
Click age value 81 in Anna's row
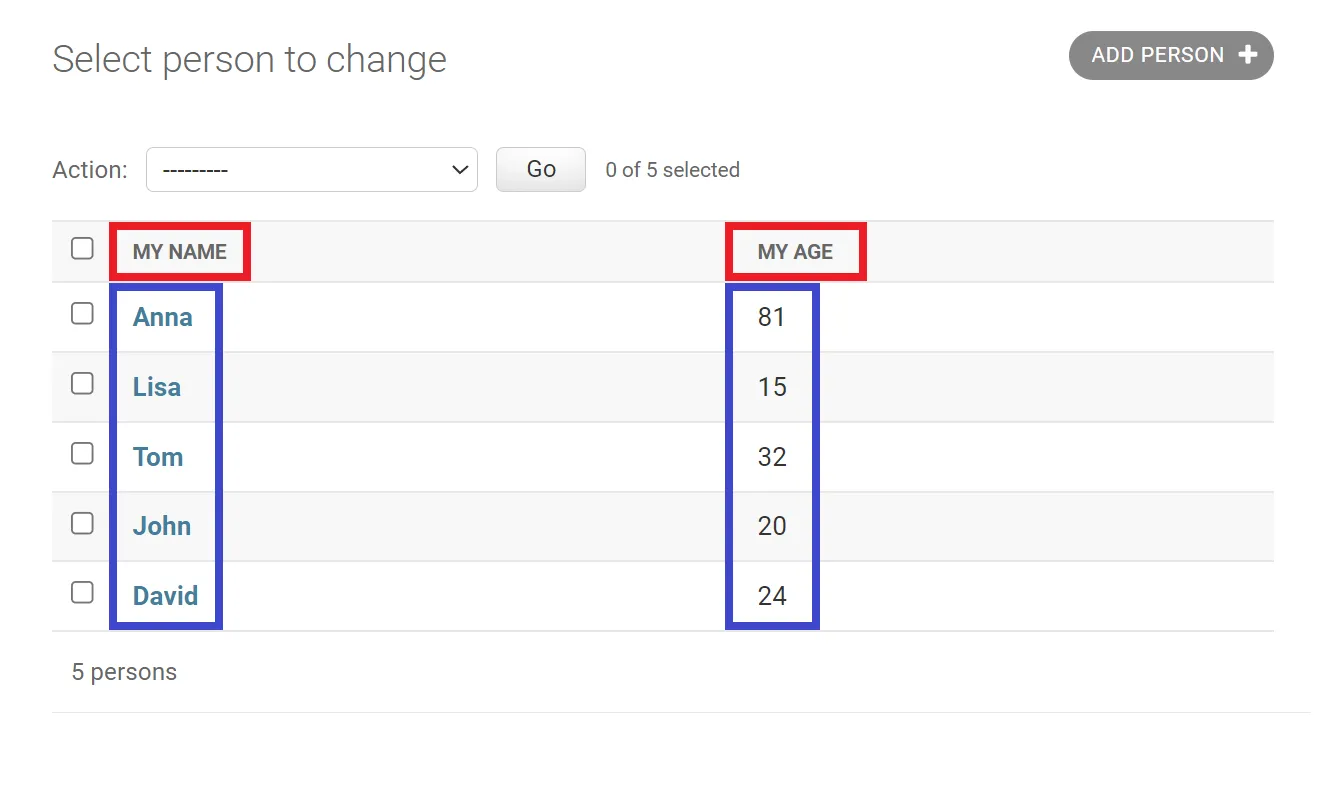coord(772,318)
